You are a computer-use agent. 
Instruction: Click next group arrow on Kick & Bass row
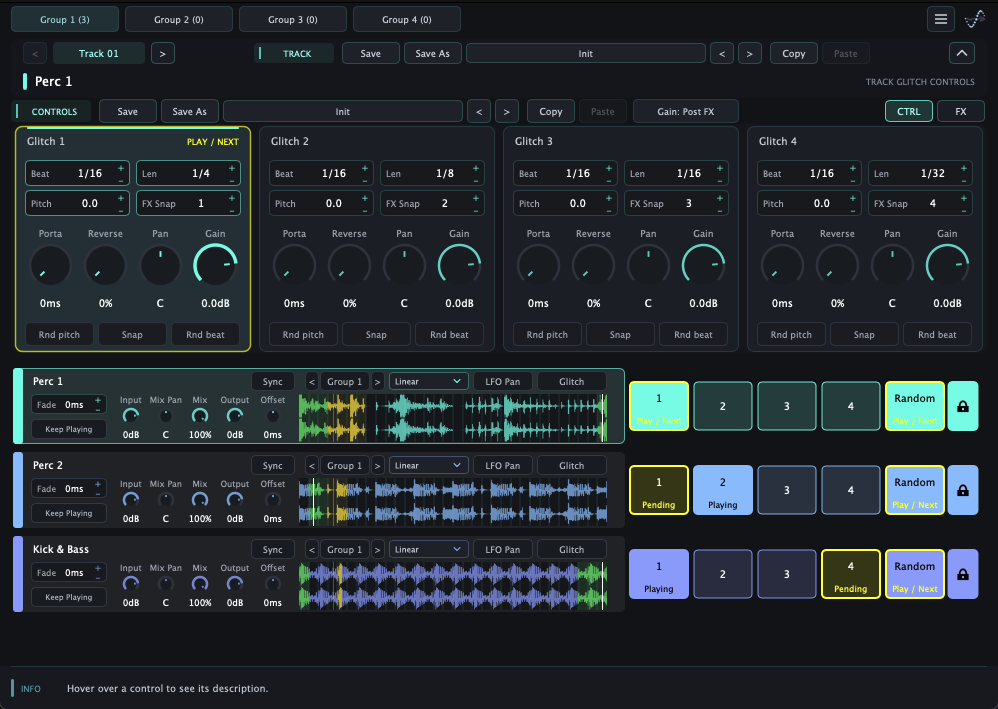point(377,550)
